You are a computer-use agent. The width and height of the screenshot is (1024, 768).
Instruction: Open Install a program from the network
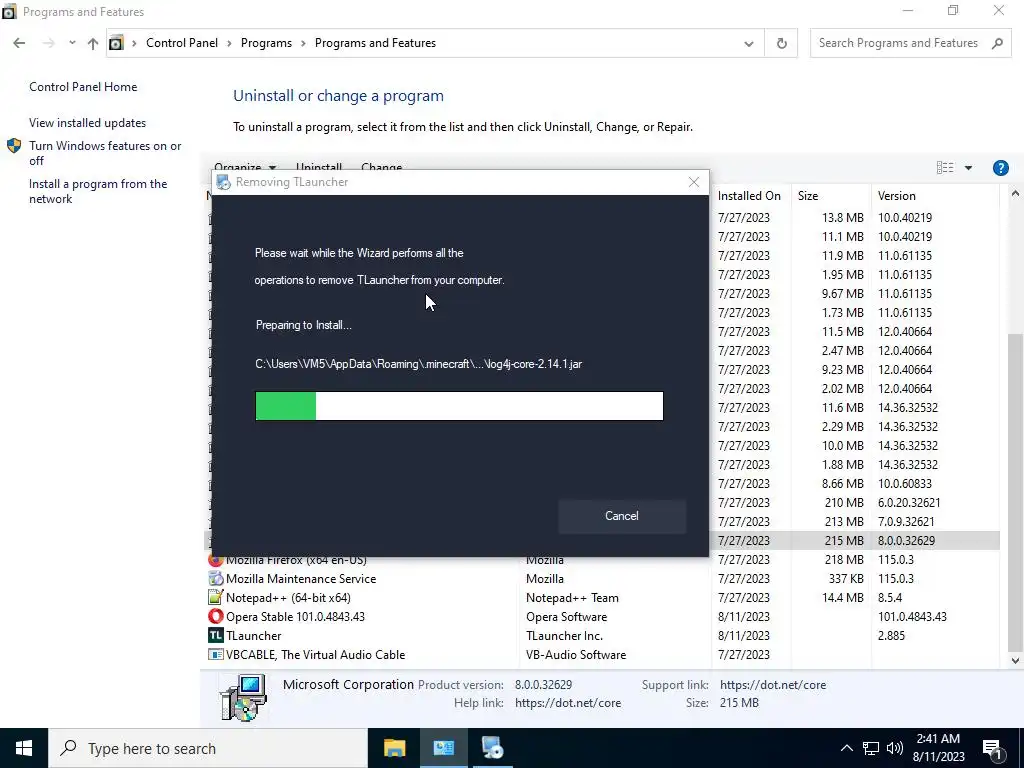pyautogui.click(x=98, y=191)
